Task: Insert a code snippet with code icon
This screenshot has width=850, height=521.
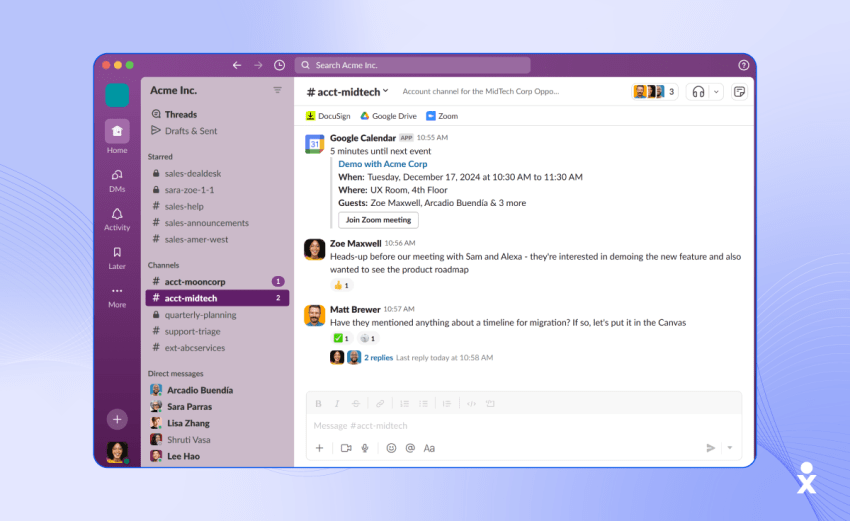Action: tap(471, 403)
